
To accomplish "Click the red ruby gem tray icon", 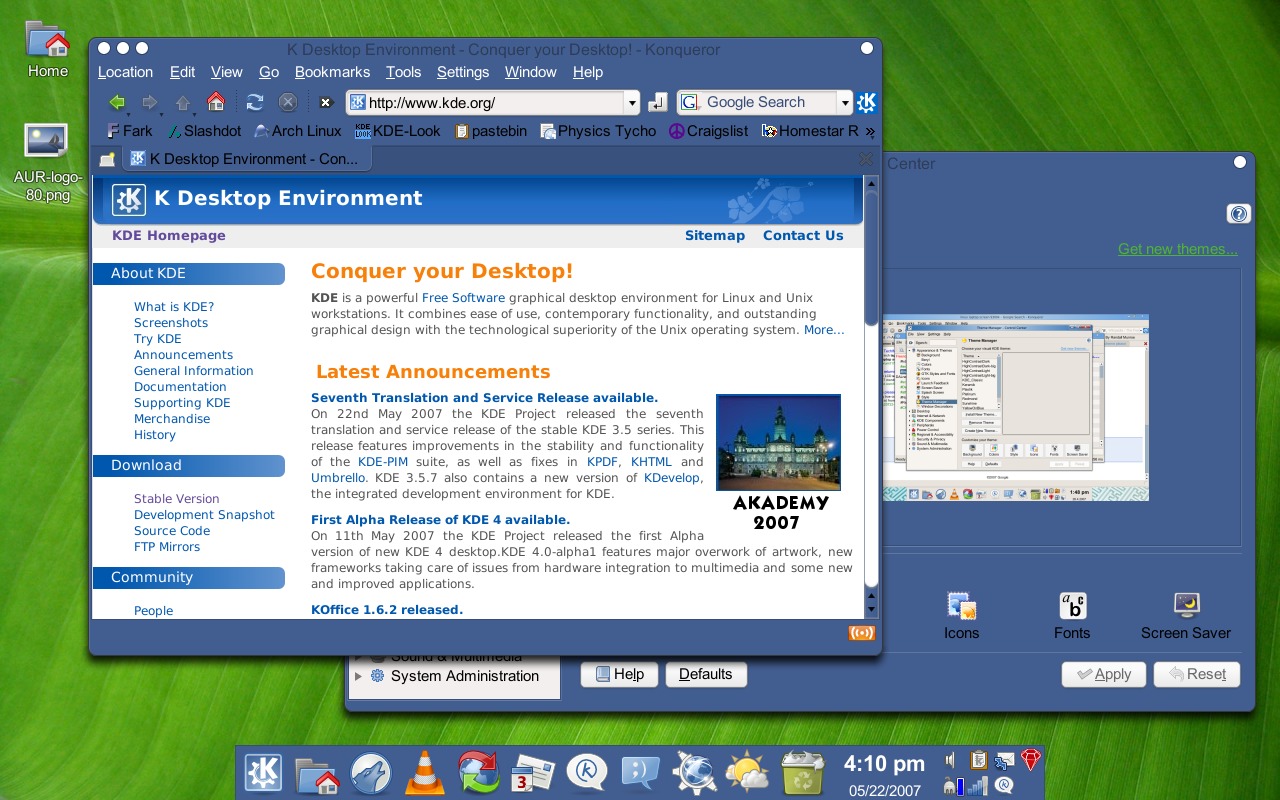I will (x=1031, y=760).
